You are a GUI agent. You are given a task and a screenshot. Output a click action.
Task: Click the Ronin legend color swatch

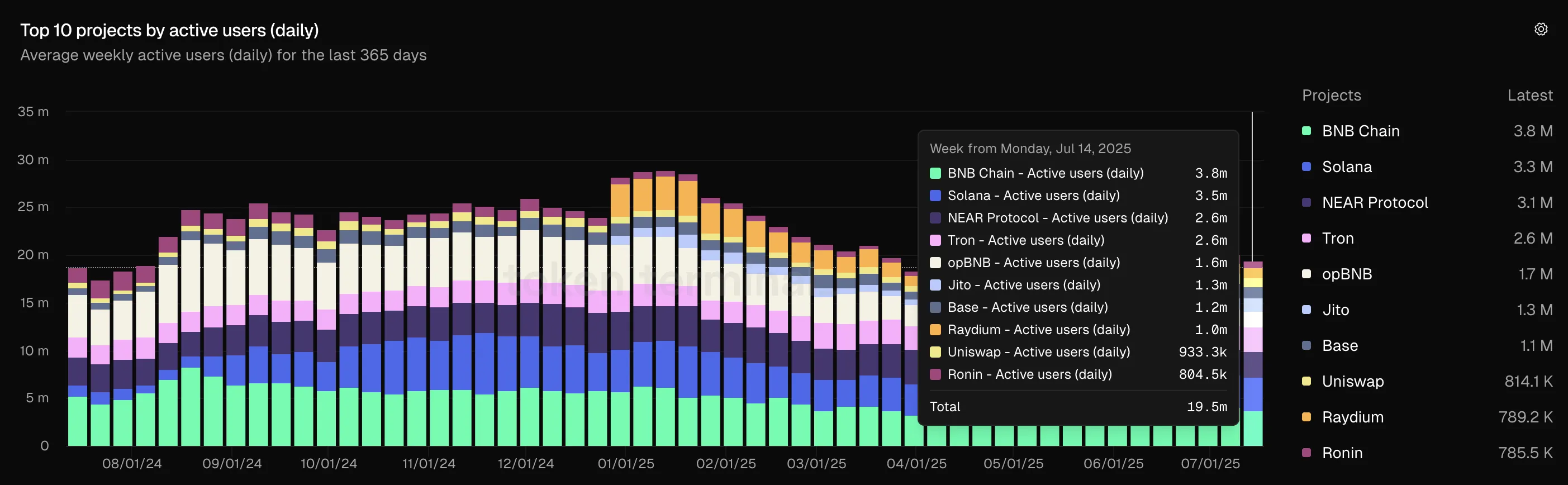click(1306, 453)
